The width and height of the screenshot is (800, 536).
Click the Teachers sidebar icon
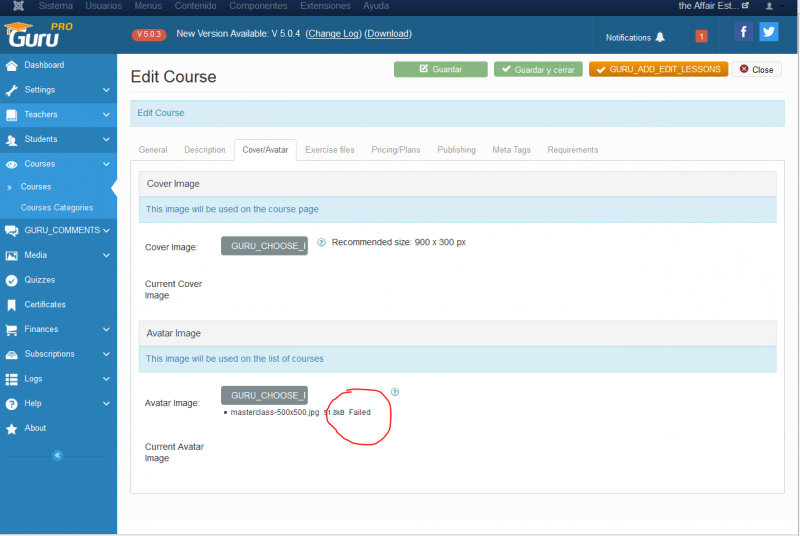coord(11,115)
